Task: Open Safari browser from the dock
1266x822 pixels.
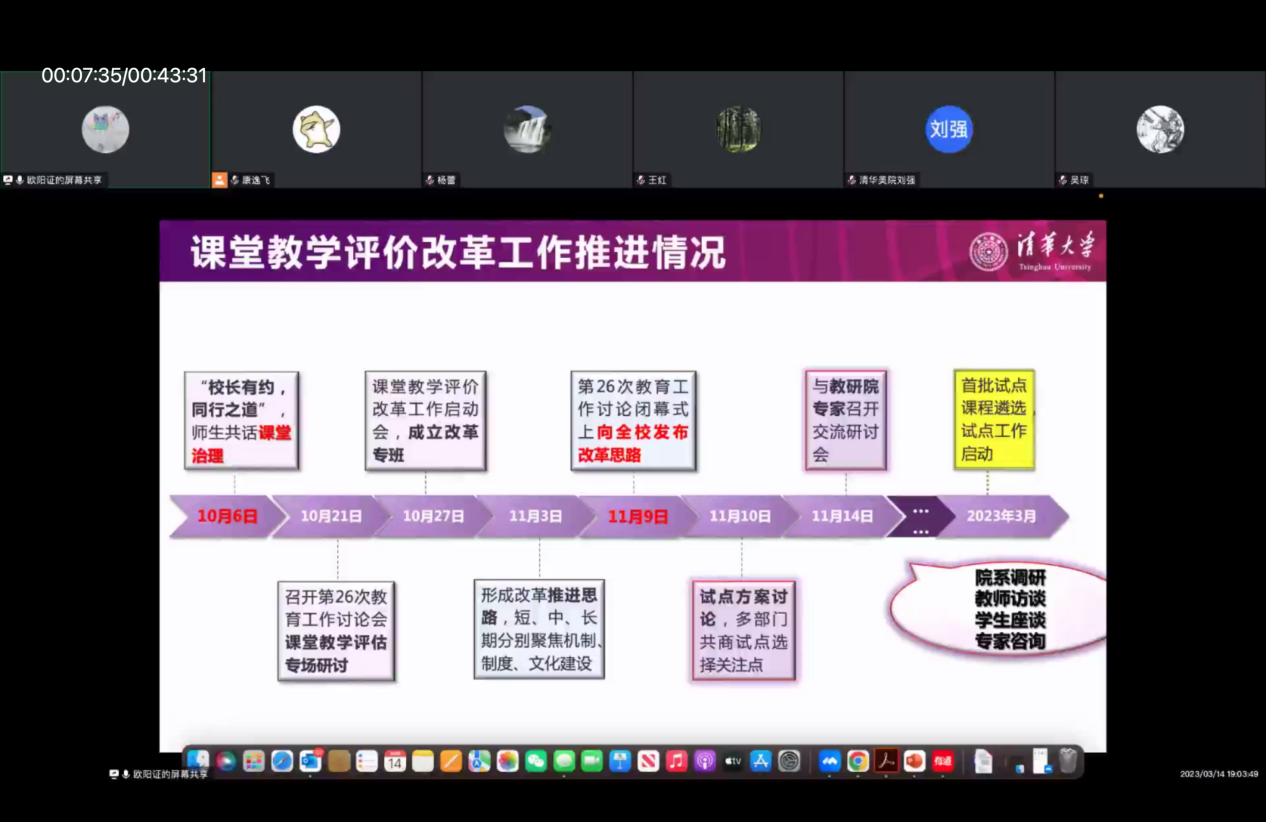Action: point(282,762)
